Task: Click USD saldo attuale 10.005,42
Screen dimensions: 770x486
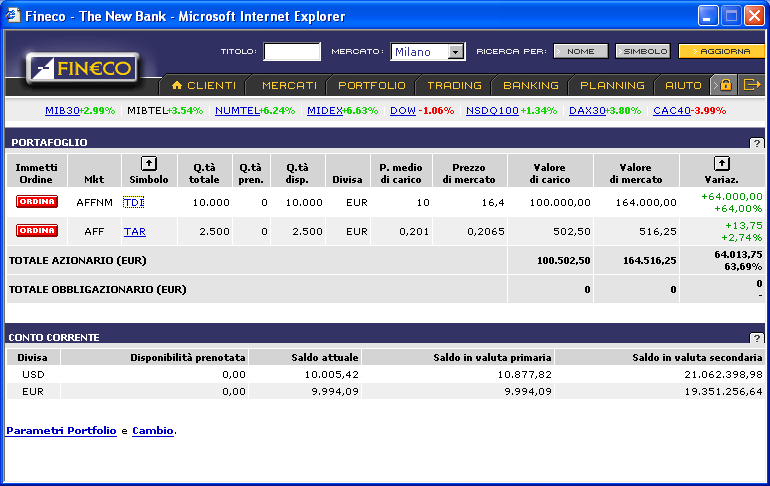Action: tap(331, 375)
